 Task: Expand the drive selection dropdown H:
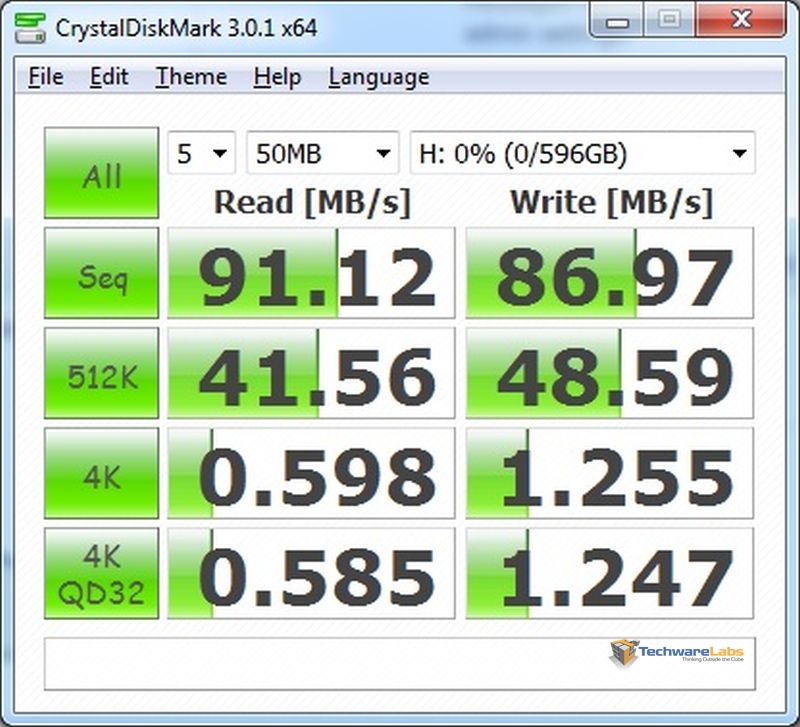[583, 153]
